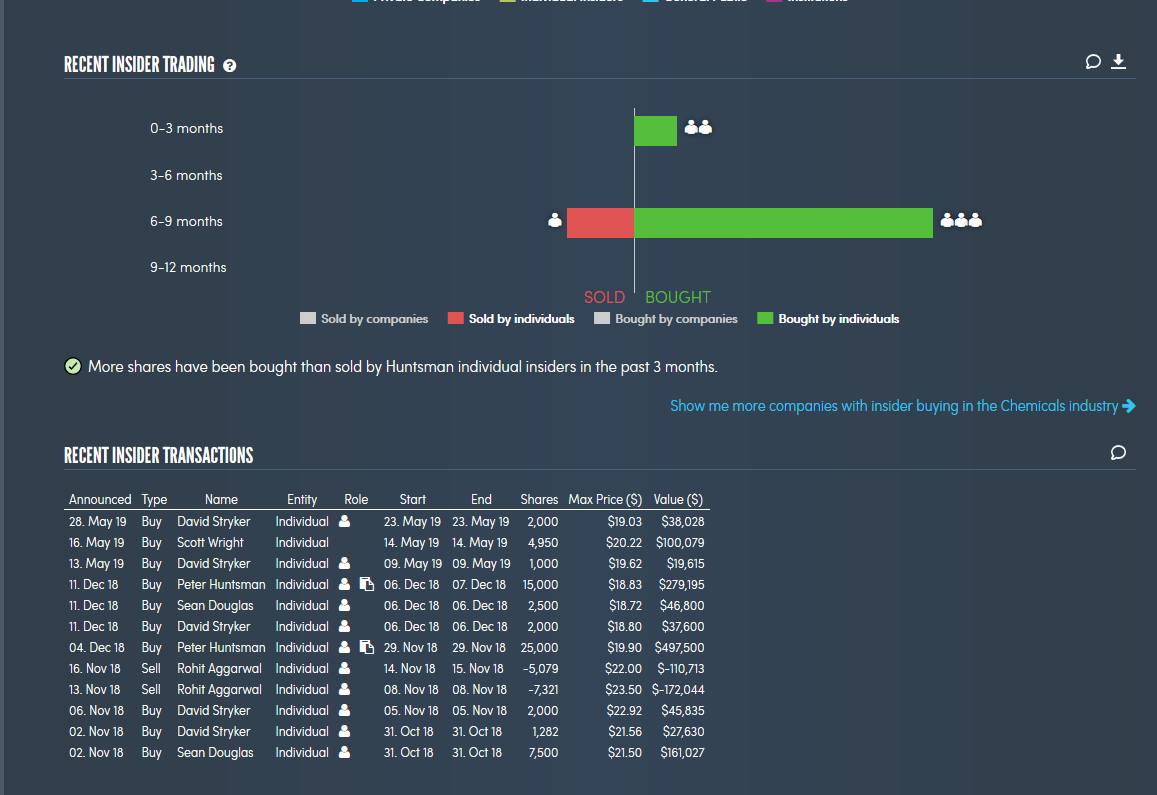Download the Recent Insider Trading chart
The image size is (1157, 795).
click(x=1119, y=62)
